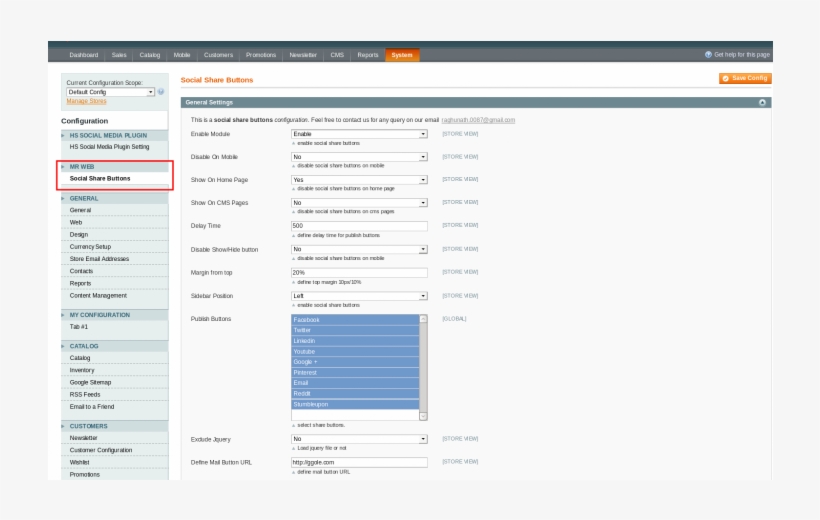
Task: Click the configuration scope help icon
Action: pyautogui.click(x=161, y=92)
